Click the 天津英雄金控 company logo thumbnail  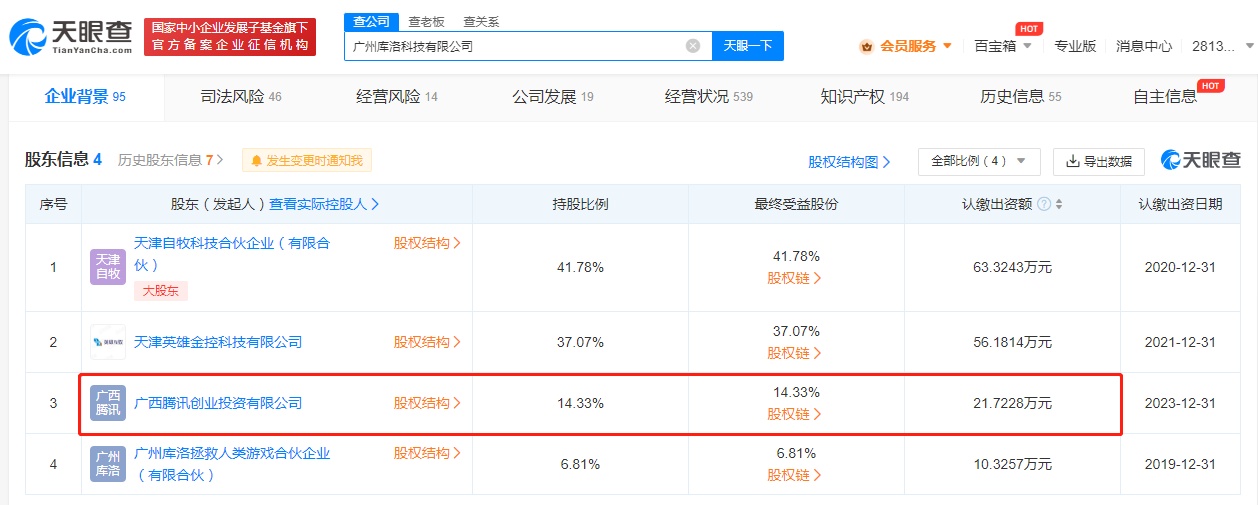tap(108, 342)
